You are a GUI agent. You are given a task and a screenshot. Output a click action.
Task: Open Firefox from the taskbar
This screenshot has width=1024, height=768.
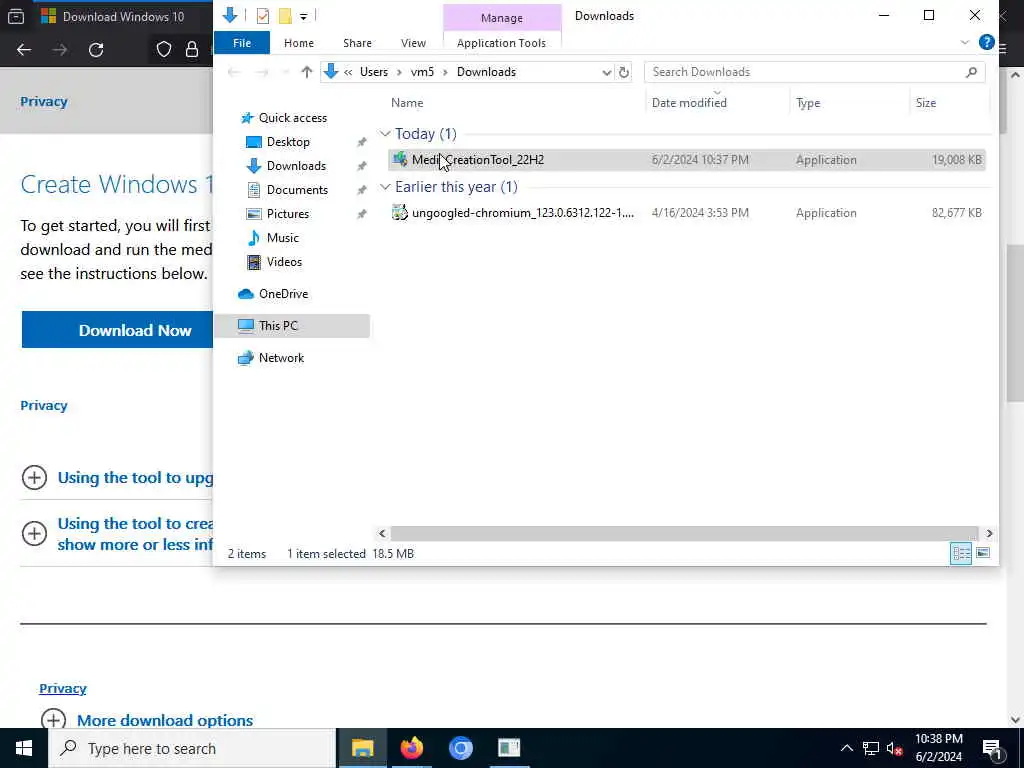411,748
